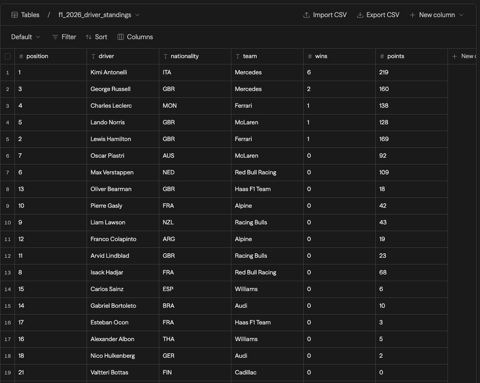480x383 pixels.
Task: Select the Kimi Antonelli cell
Action: [123, 72]
